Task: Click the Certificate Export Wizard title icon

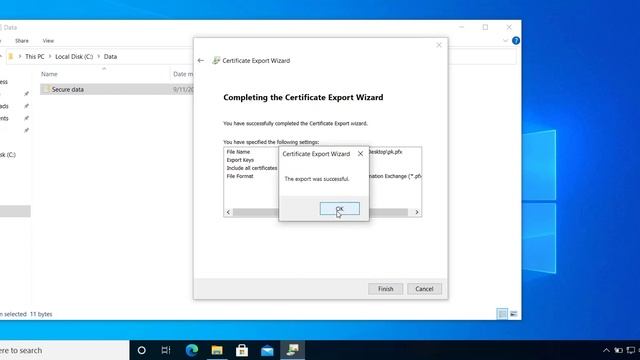Action: 216,60
